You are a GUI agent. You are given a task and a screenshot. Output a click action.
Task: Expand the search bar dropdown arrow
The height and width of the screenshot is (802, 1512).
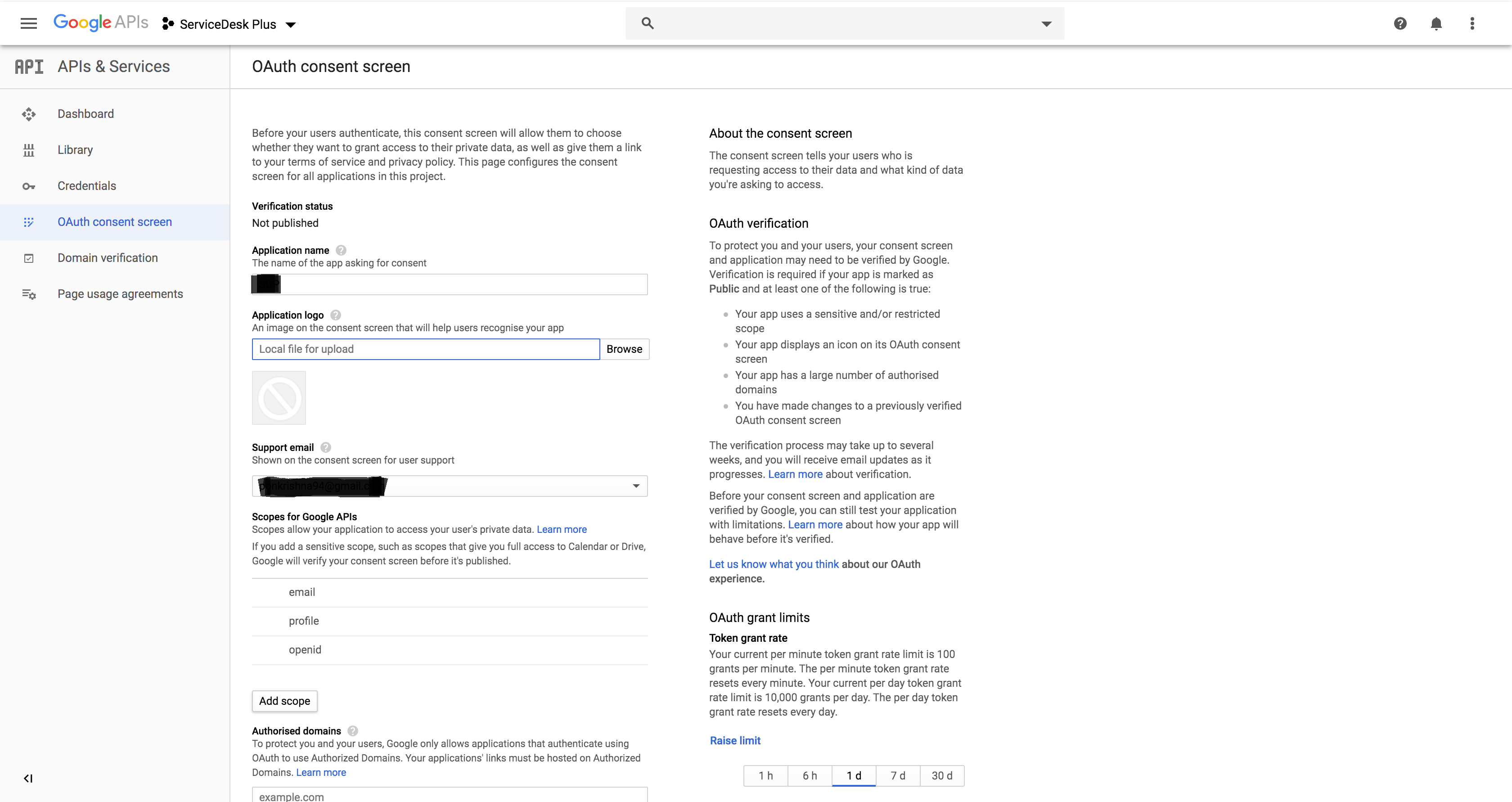pos(1046,24)
